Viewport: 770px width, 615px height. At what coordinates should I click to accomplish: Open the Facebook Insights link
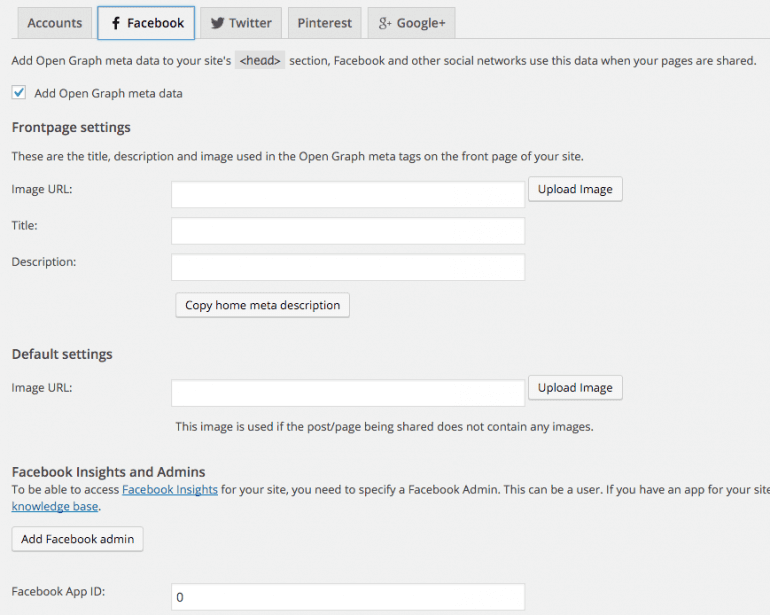pos(170,490)
